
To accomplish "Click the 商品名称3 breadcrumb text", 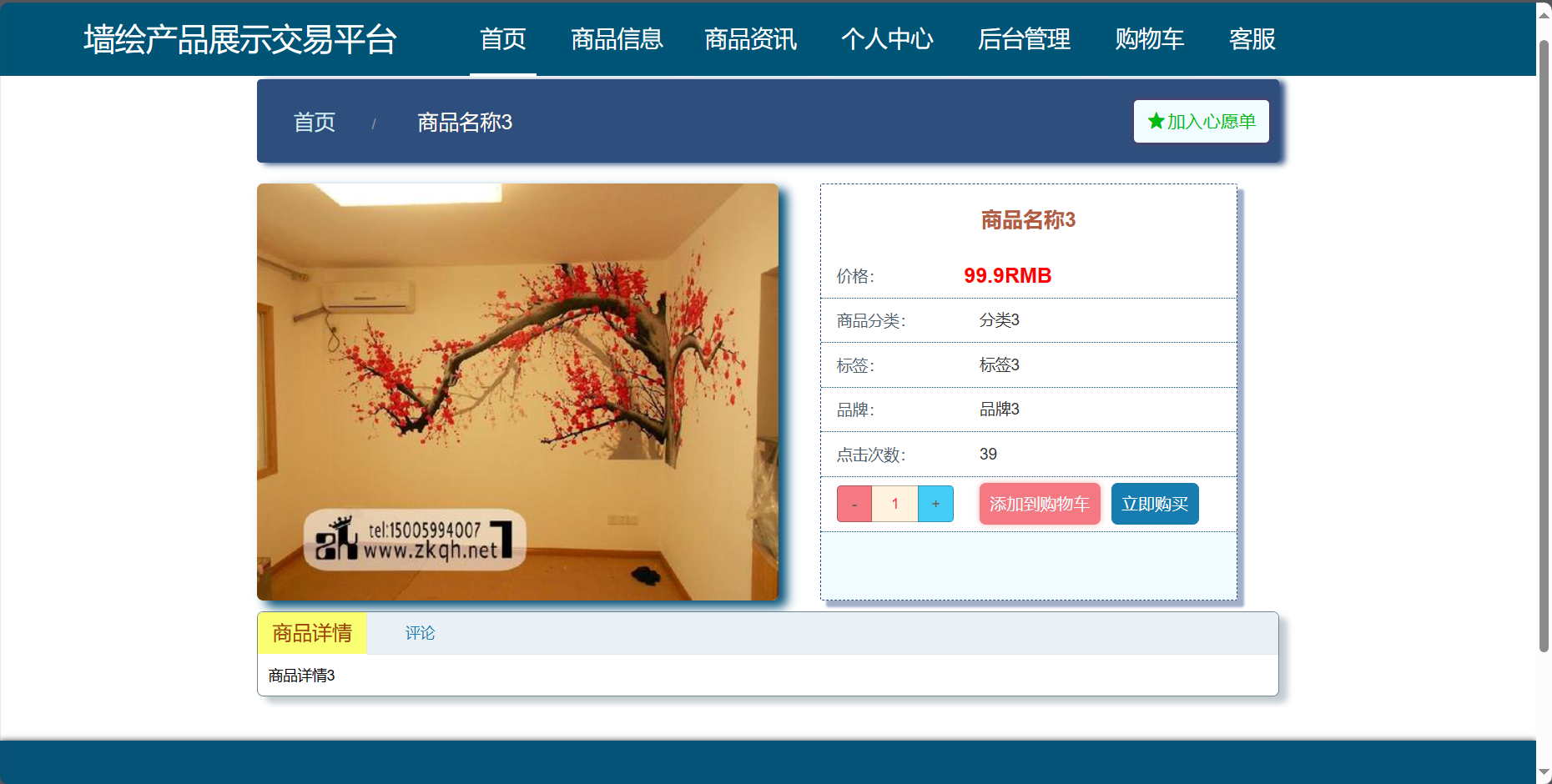I will [465, 123].
